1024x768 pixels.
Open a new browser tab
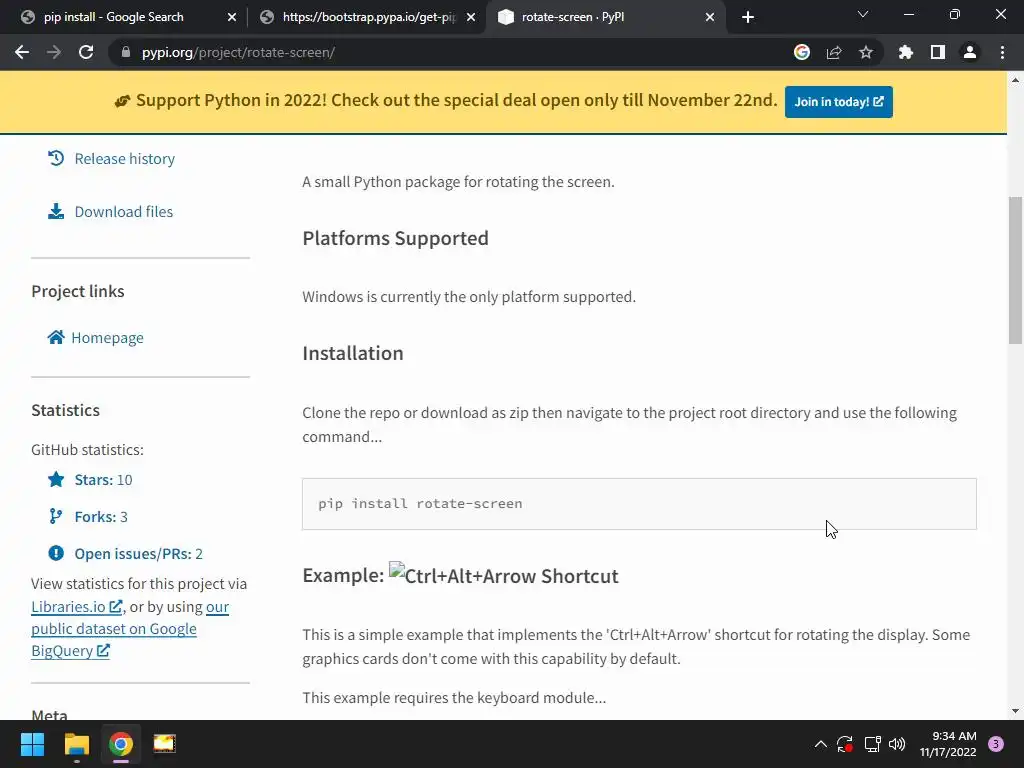tap(748, 17)
